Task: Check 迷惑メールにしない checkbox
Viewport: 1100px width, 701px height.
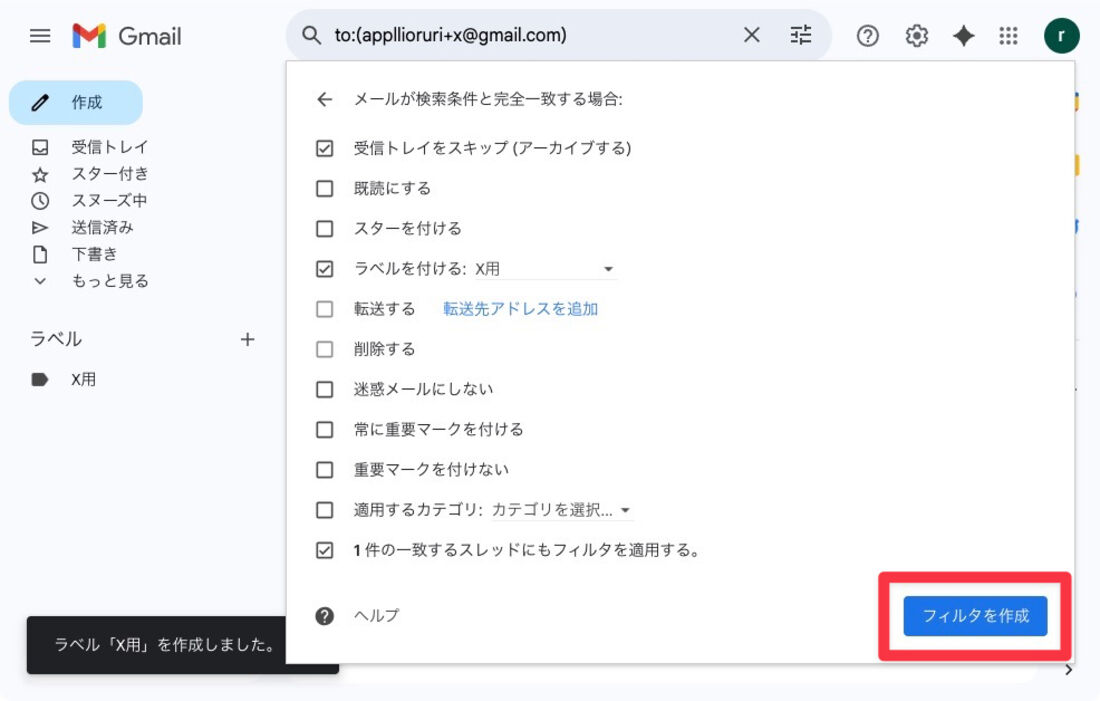Action: click(x=324, y=389)
